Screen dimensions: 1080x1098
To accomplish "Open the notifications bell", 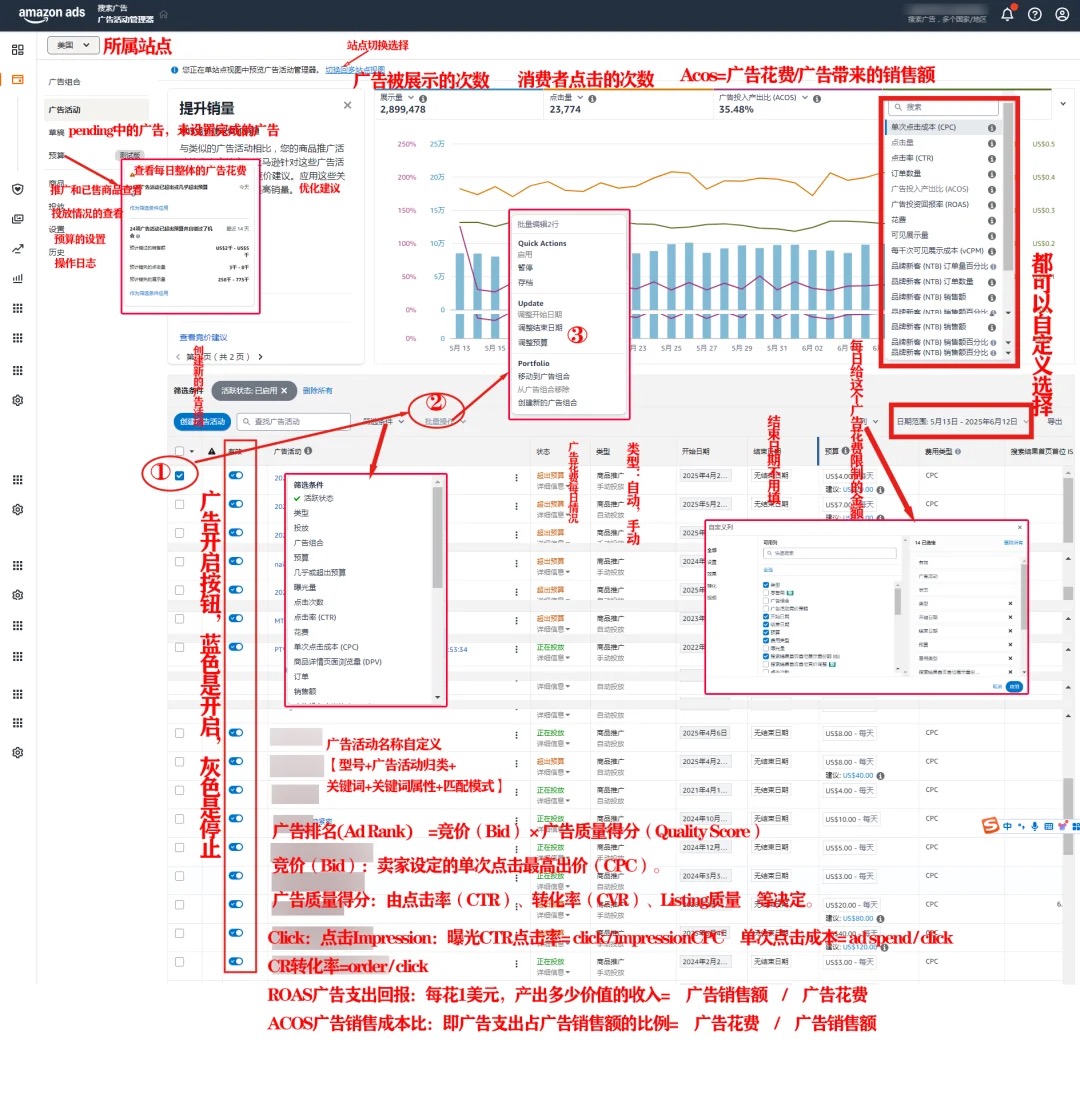I will tap(1007, 14).
